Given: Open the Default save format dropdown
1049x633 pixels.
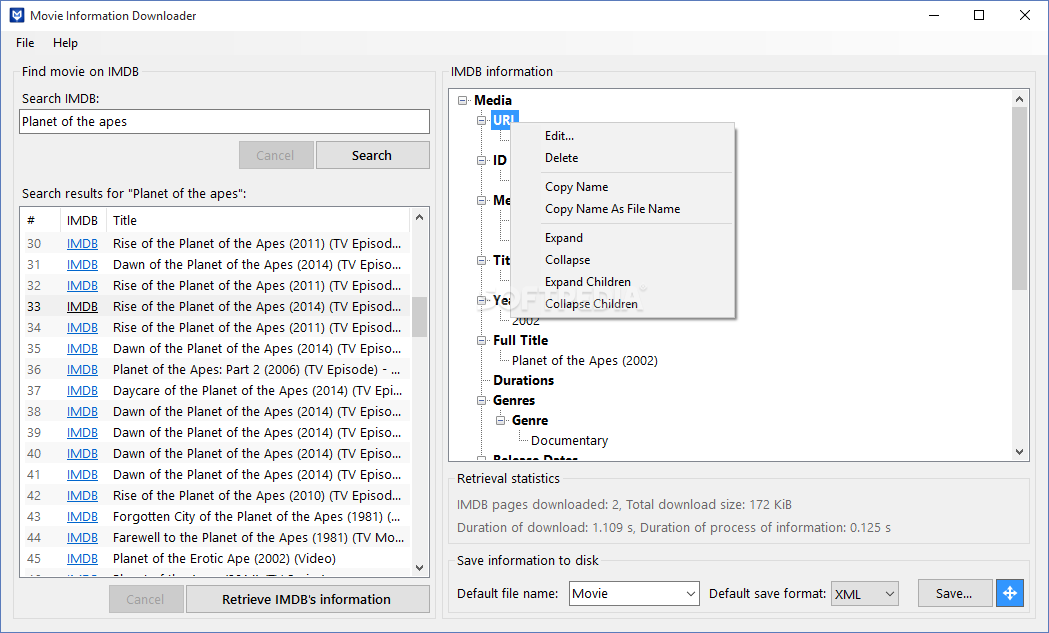Looking at the screenshot, I should [864, 594].
